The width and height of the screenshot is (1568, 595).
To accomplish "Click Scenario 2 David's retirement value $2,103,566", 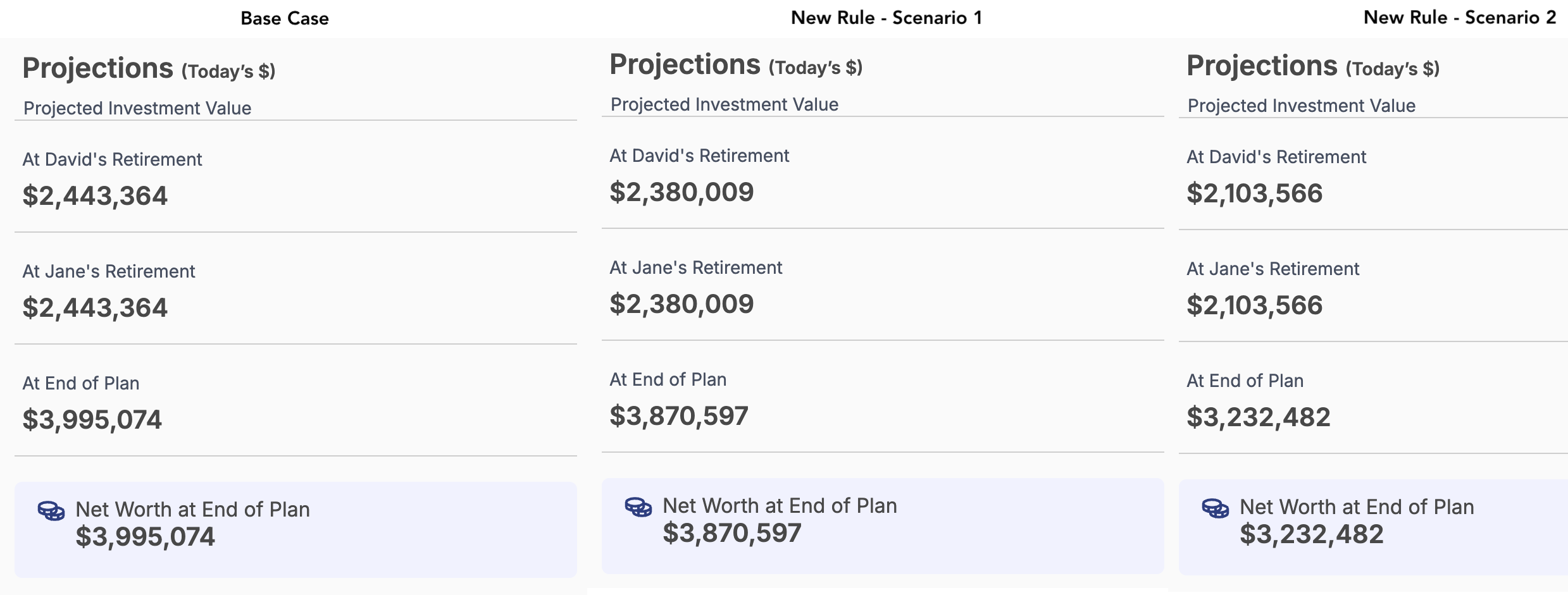I will tap(1254, 193).
